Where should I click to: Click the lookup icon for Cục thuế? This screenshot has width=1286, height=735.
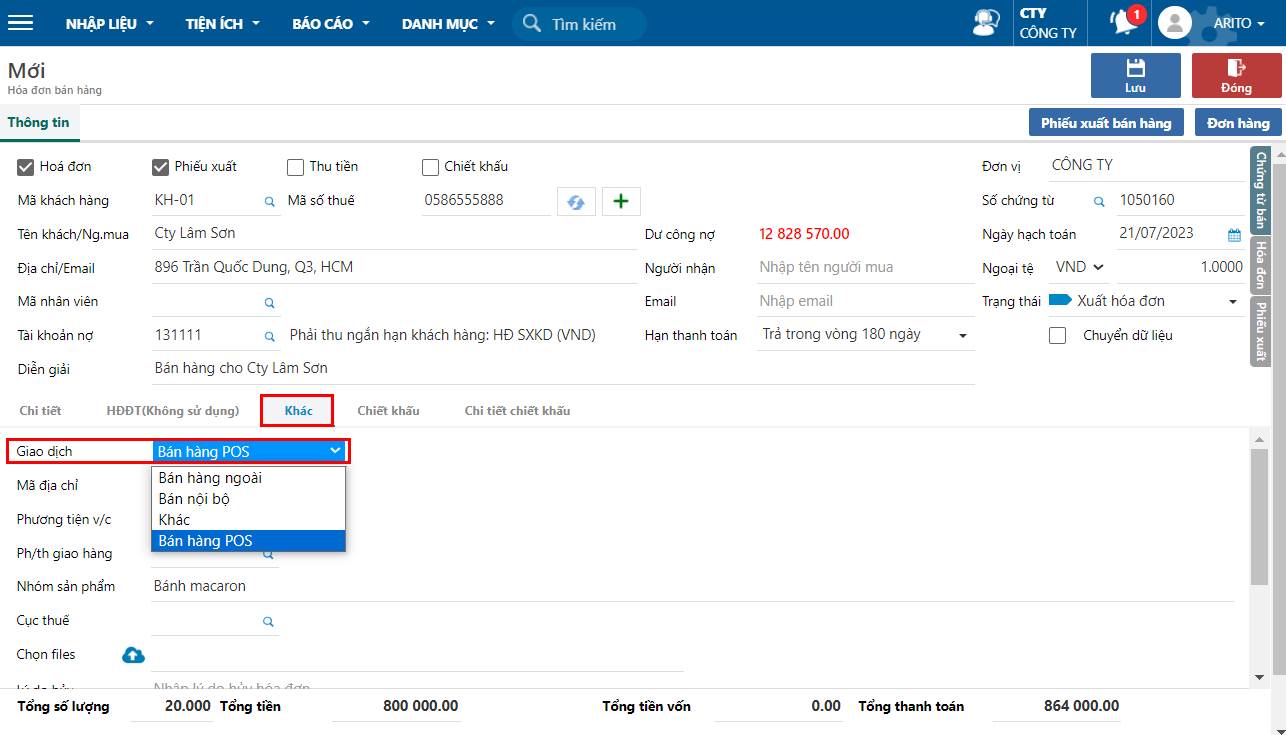(x=268, y=621)
